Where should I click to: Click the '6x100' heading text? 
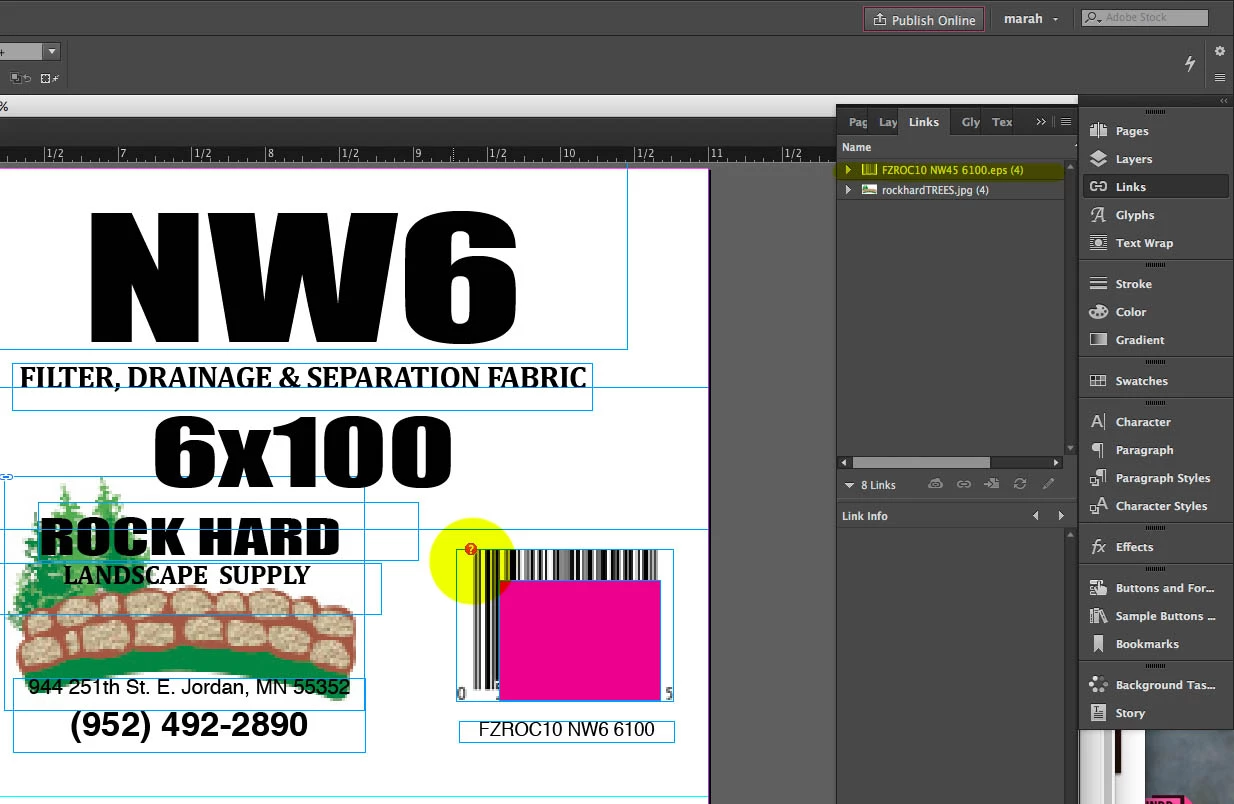click(x=302, y=452)
